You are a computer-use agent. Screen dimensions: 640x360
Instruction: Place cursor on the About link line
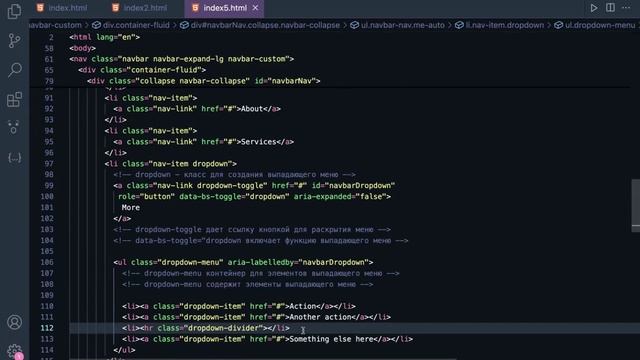(197, 109)
